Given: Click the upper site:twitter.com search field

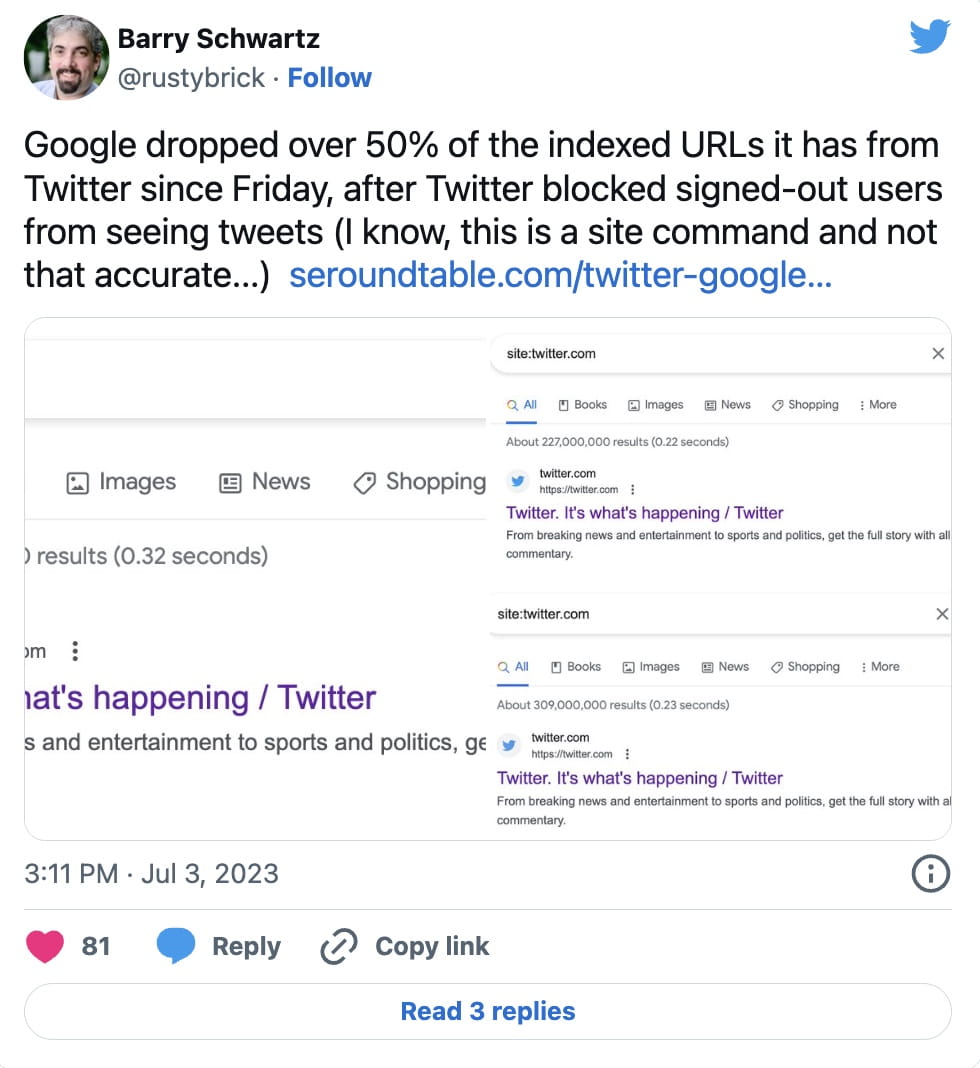Looking at the screenshot, I should [x=700, y=353].
